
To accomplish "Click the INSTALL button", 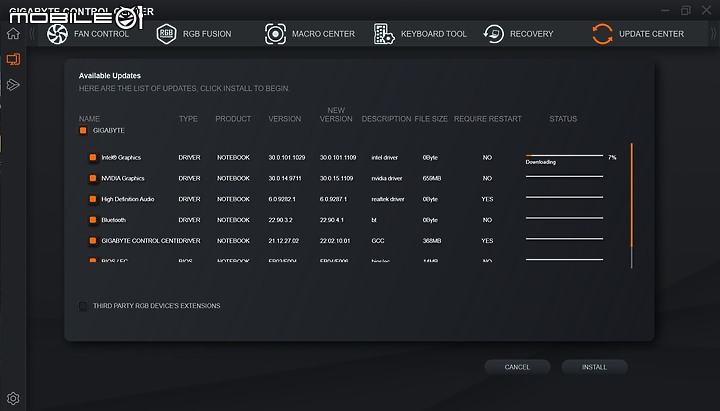I will point(594,367).
